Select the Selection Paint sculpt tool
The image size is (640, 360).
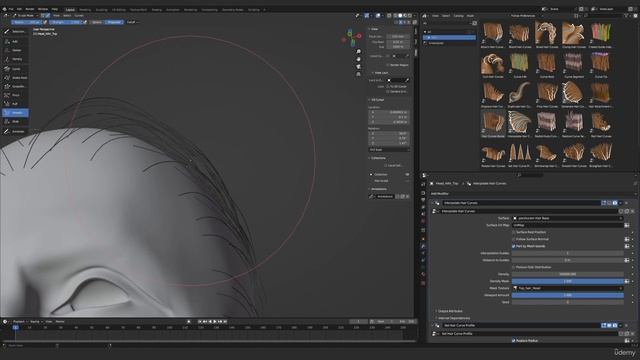[15, 31]
